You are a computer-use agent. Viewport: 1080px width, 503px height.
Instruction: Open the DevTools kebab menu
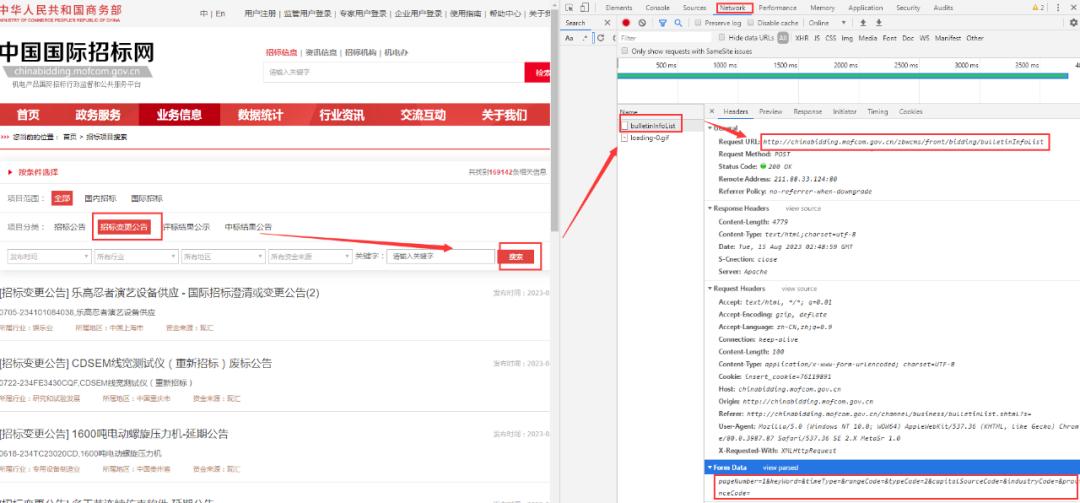point(1058,8)
